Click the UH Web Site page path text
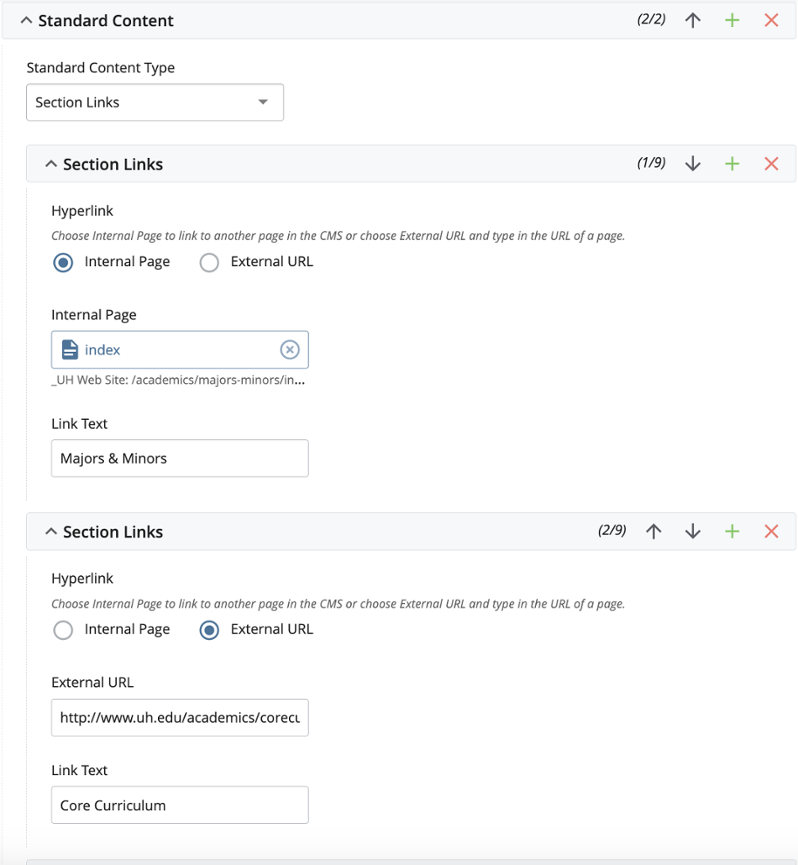798x865 pixels. pos(178,380)
